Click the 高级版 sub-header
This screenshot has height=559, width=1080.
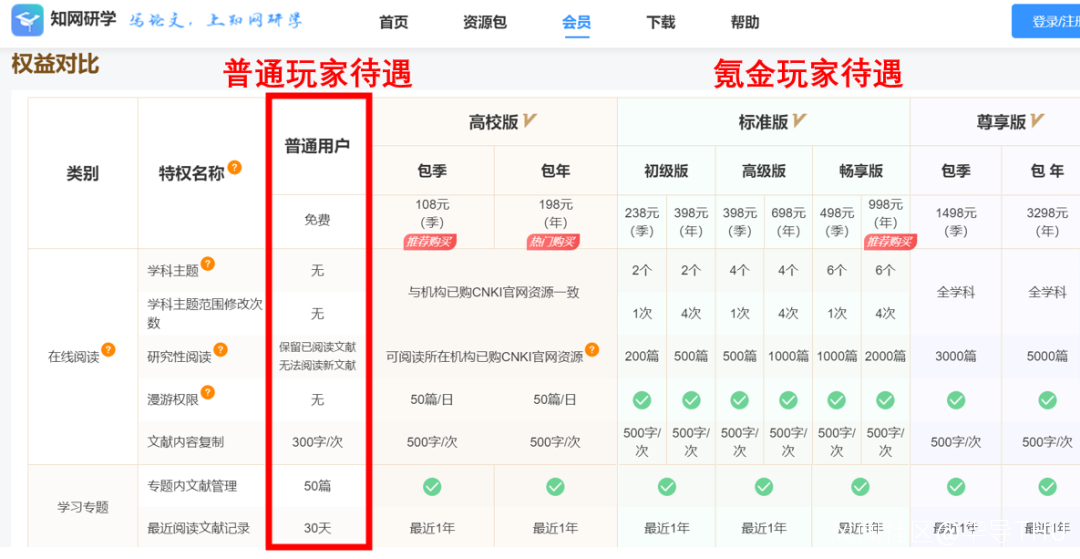[x=764, y=171]
